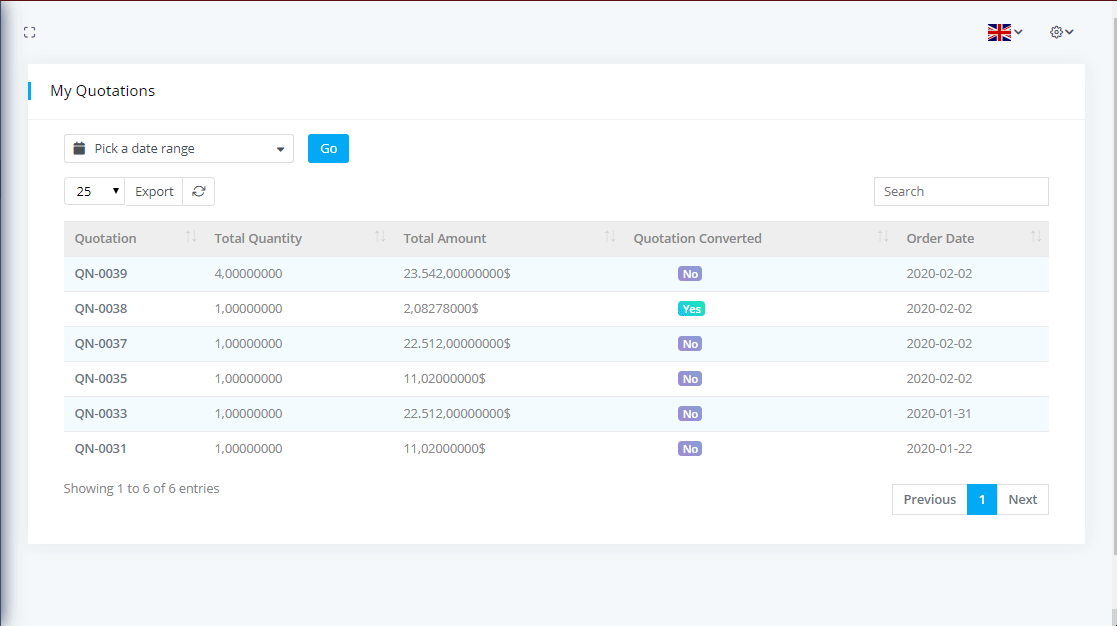Open quotation QN-0031 row
The image size is (1117, 626).
(x=101, y=449)
